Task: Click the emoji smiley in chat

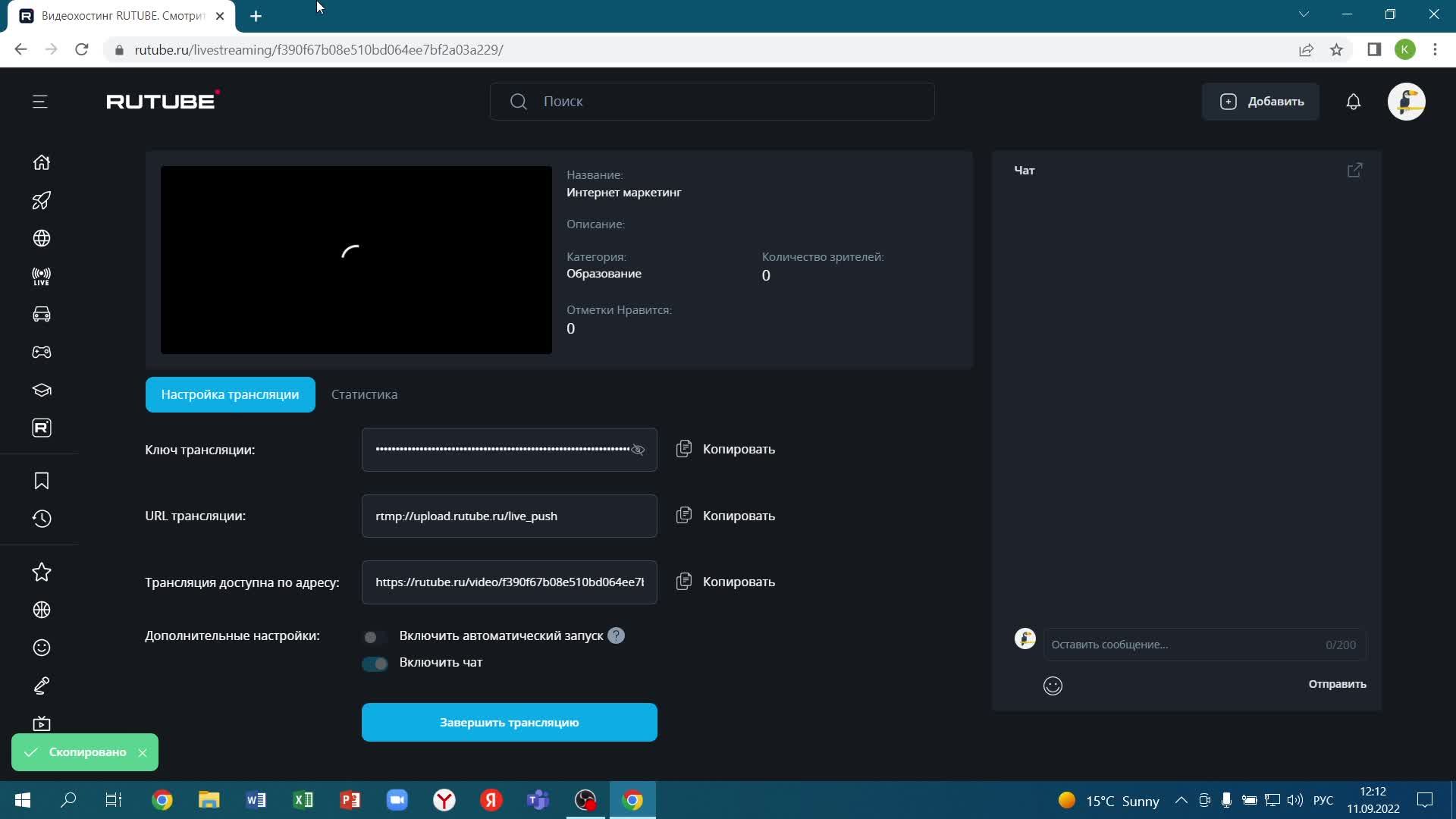Action: point(1053,686)
